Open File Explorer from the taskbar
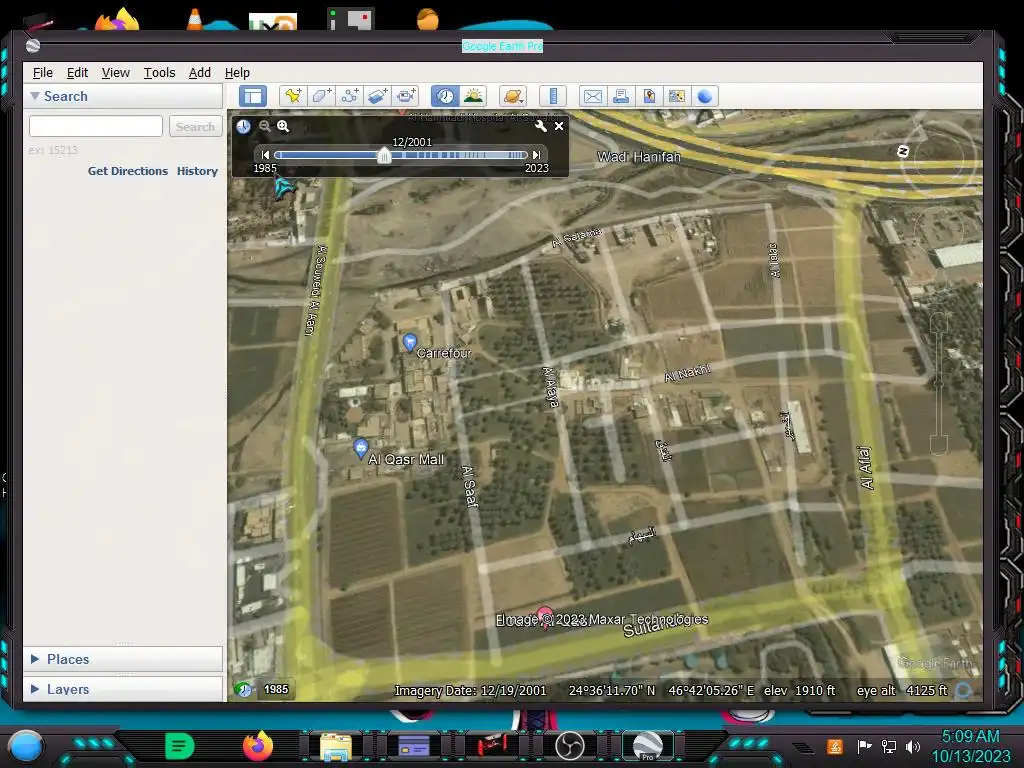Screen dimensions: 1024x768 coord(336,746)
